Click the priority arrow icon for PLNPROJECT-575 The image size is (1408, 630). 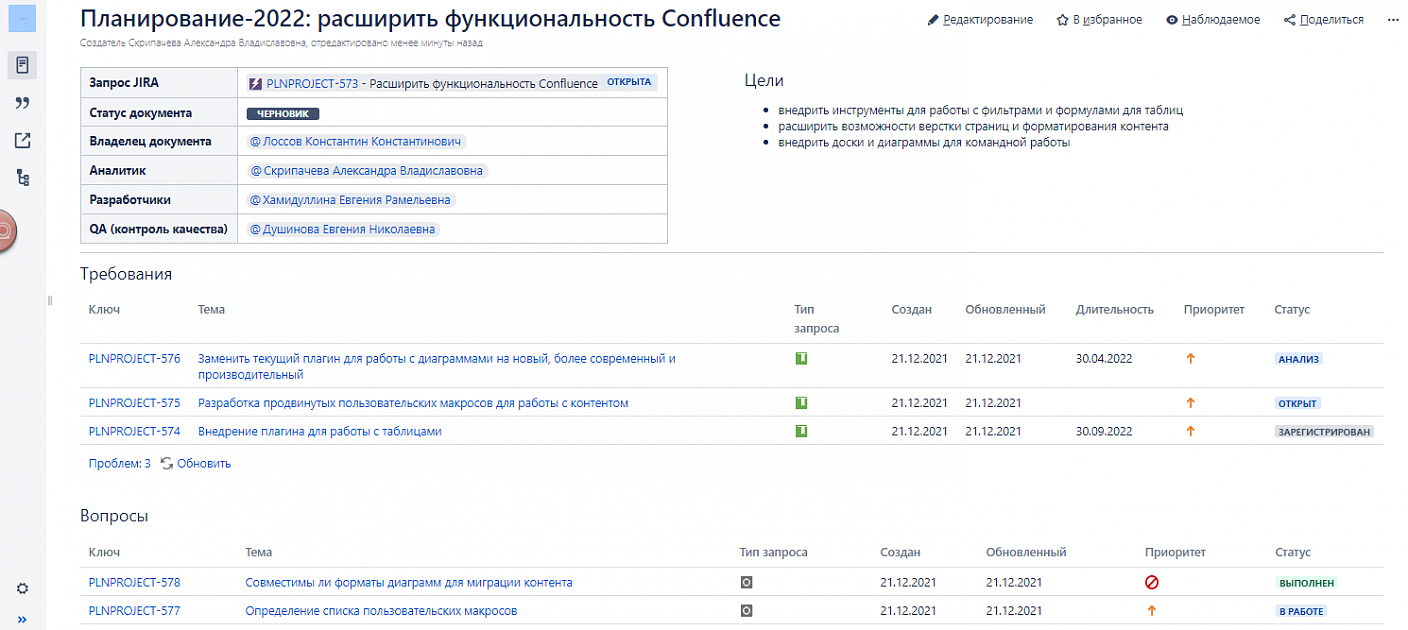coord(1190,403)
